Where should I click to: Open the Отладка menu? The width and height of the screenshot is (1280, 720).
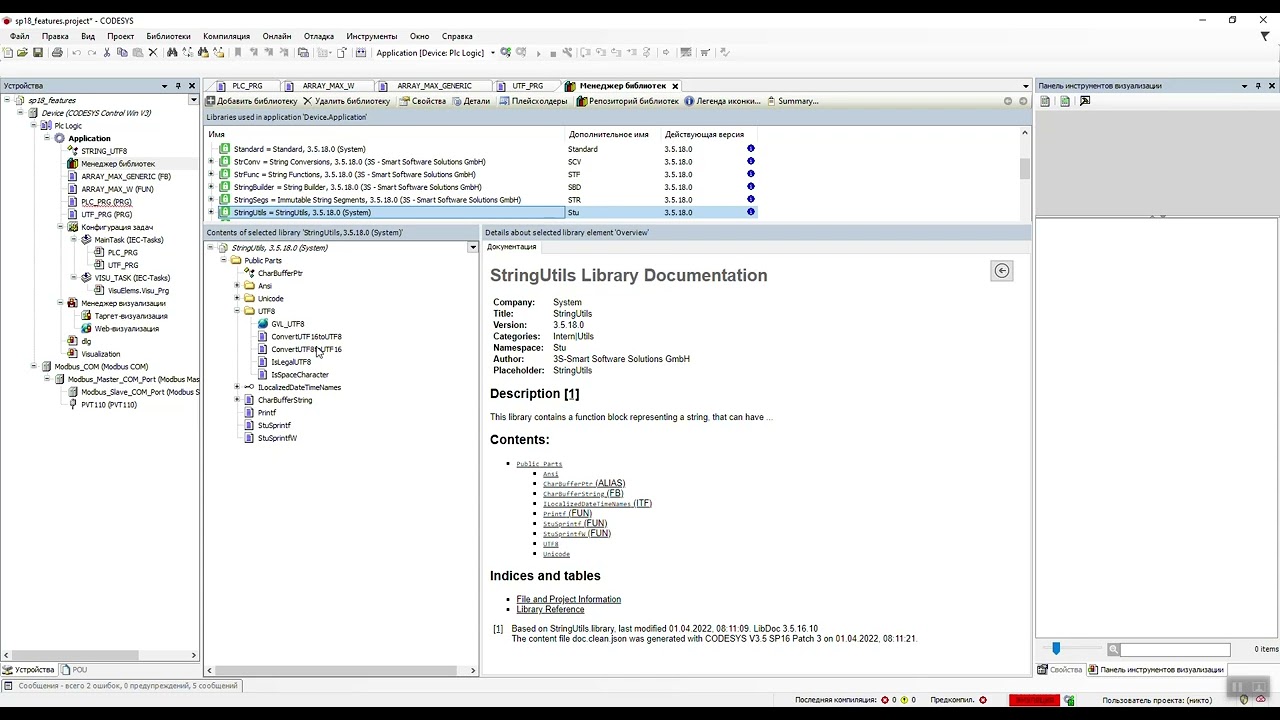[x=319, y=36]
